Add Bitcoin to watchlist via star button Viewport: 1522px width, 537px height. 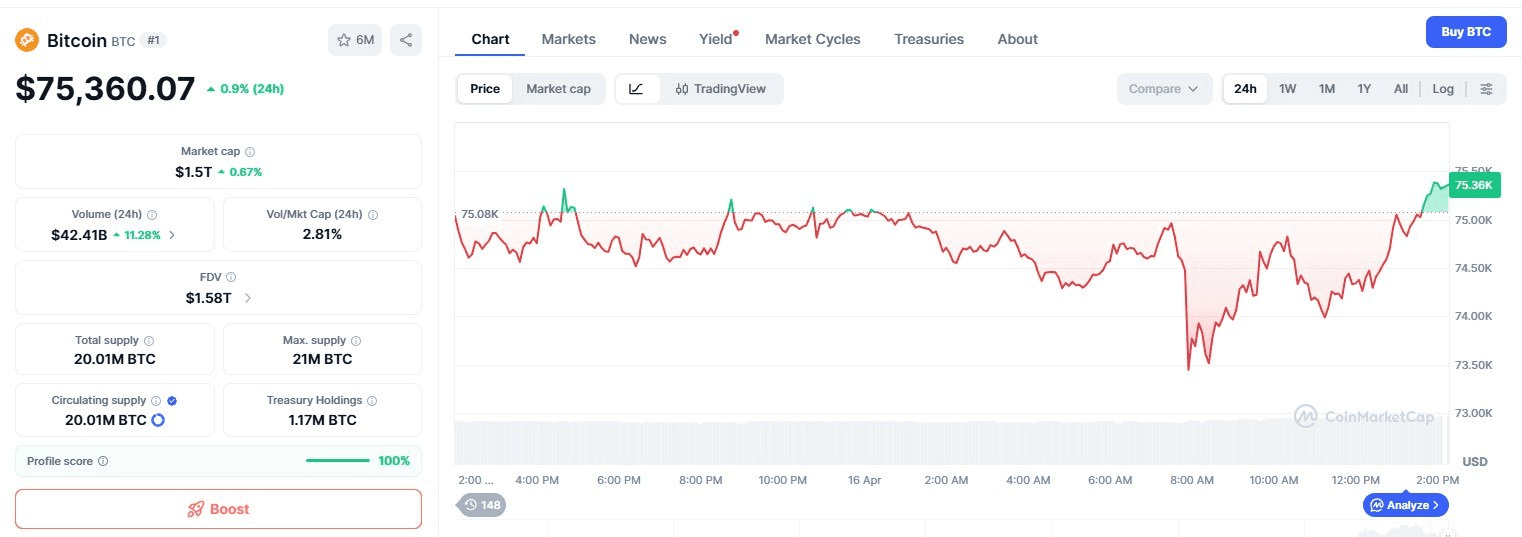355,40
